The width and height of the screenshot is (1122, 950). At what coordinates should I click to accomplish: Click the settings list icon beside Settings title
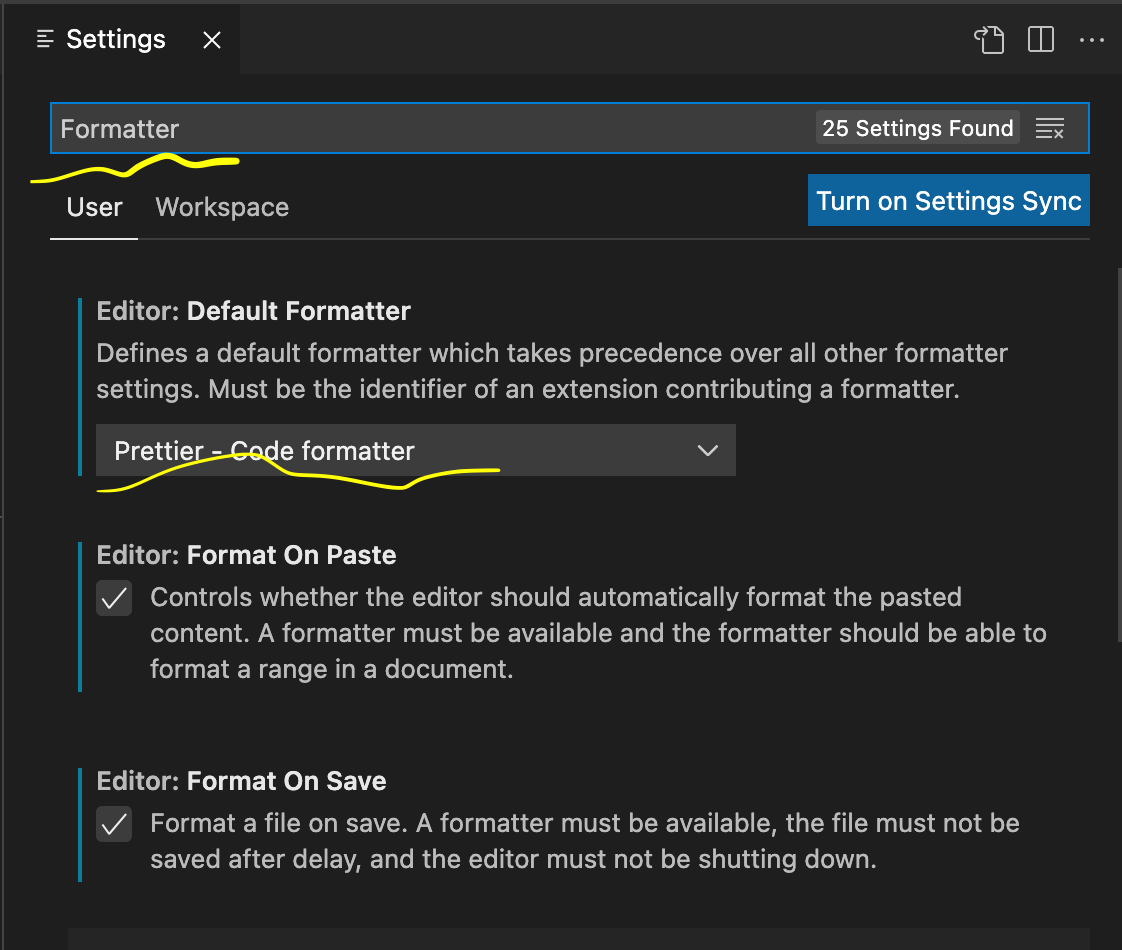(43, 39)
